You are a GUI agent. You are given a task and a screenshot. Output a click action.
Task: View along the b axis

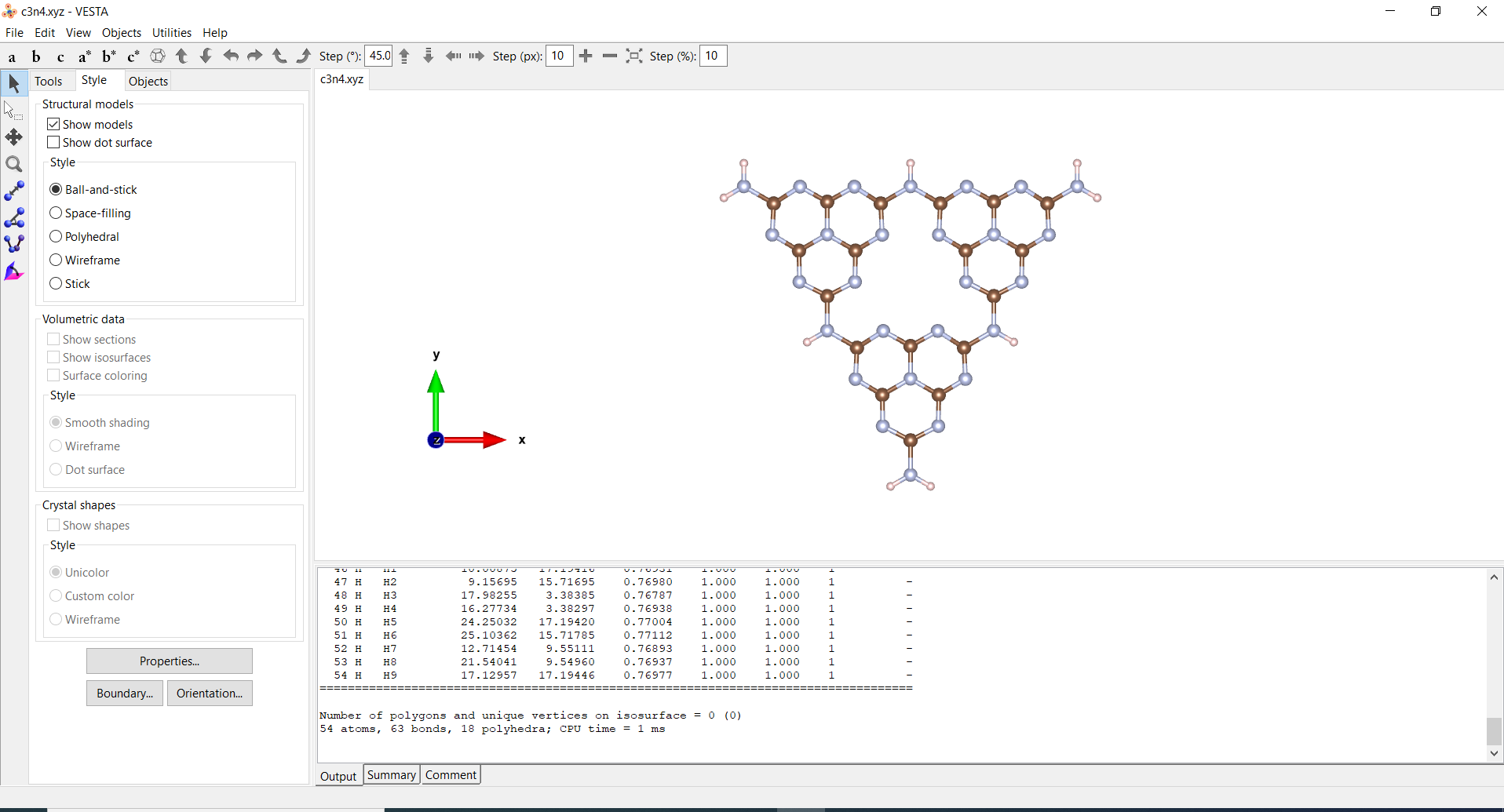coord(36,56)
